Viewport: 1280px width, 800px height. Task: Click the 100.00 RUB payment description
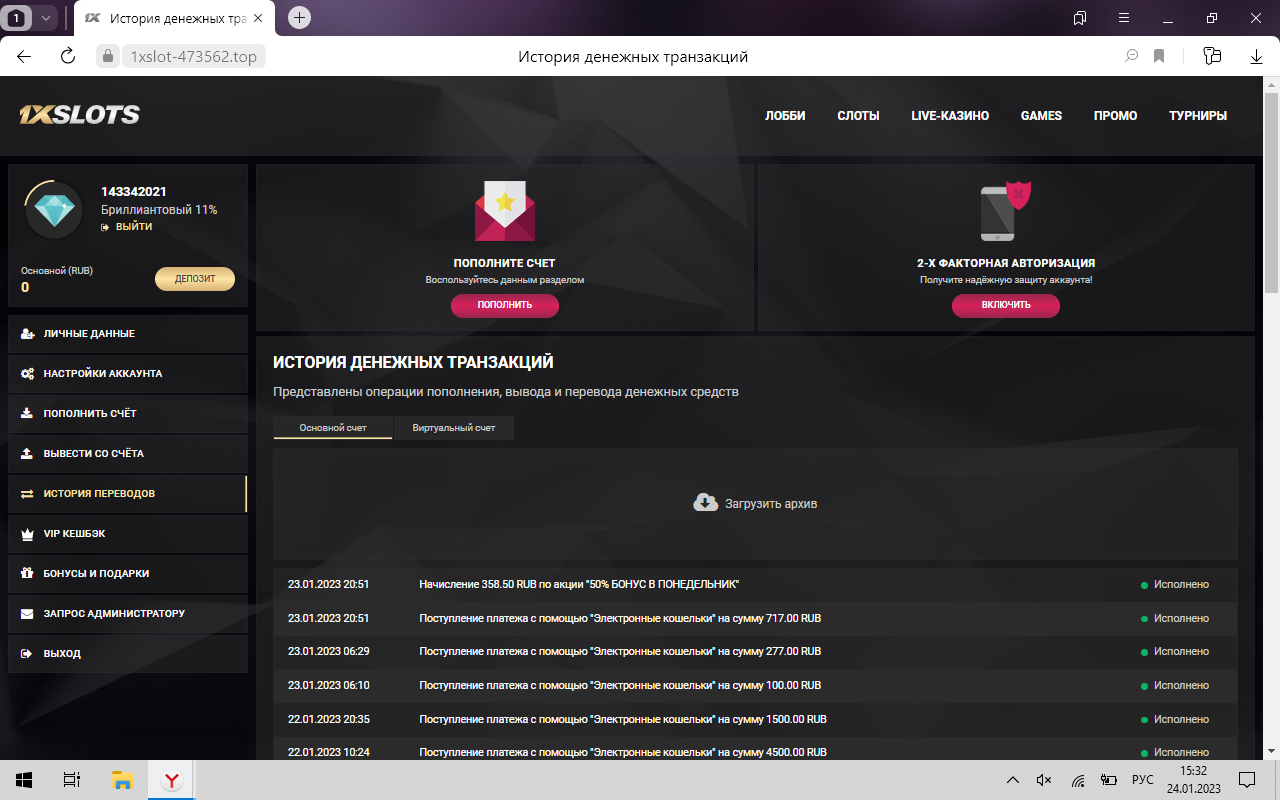tap(620, 685)
